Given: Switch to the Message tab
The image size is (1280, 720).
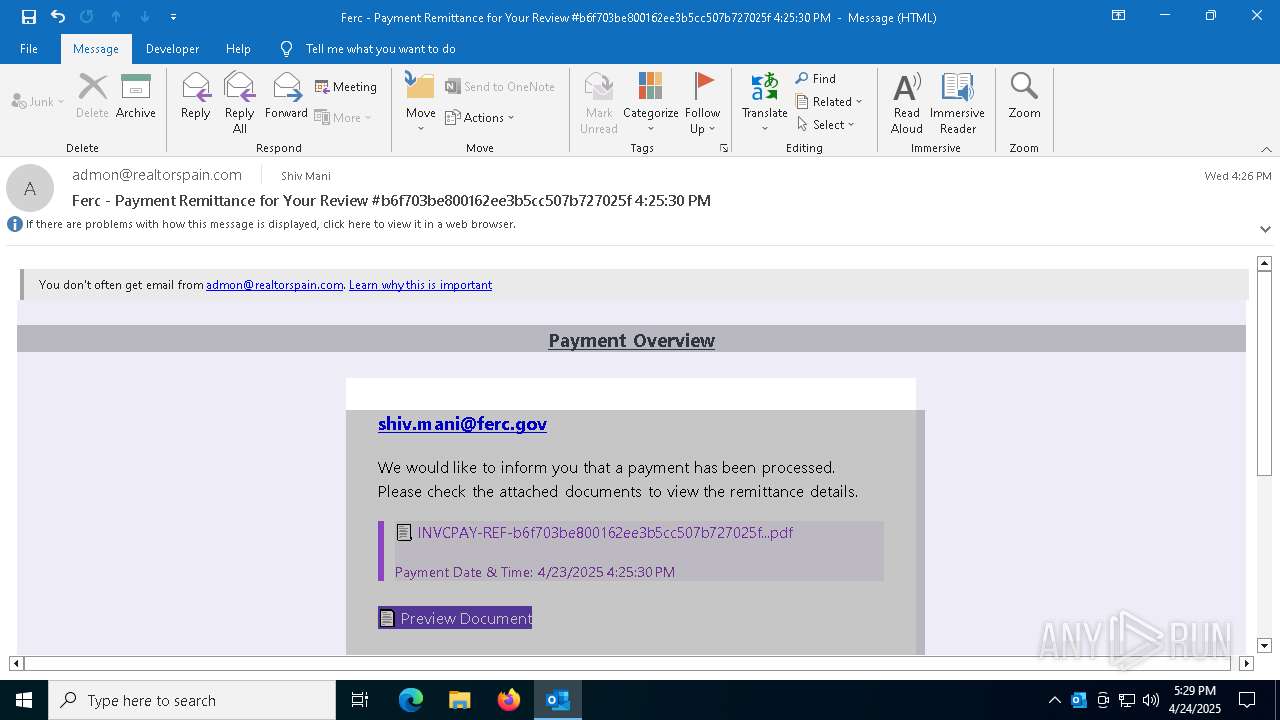Looking at the screenshot, I should click(96, 49).
